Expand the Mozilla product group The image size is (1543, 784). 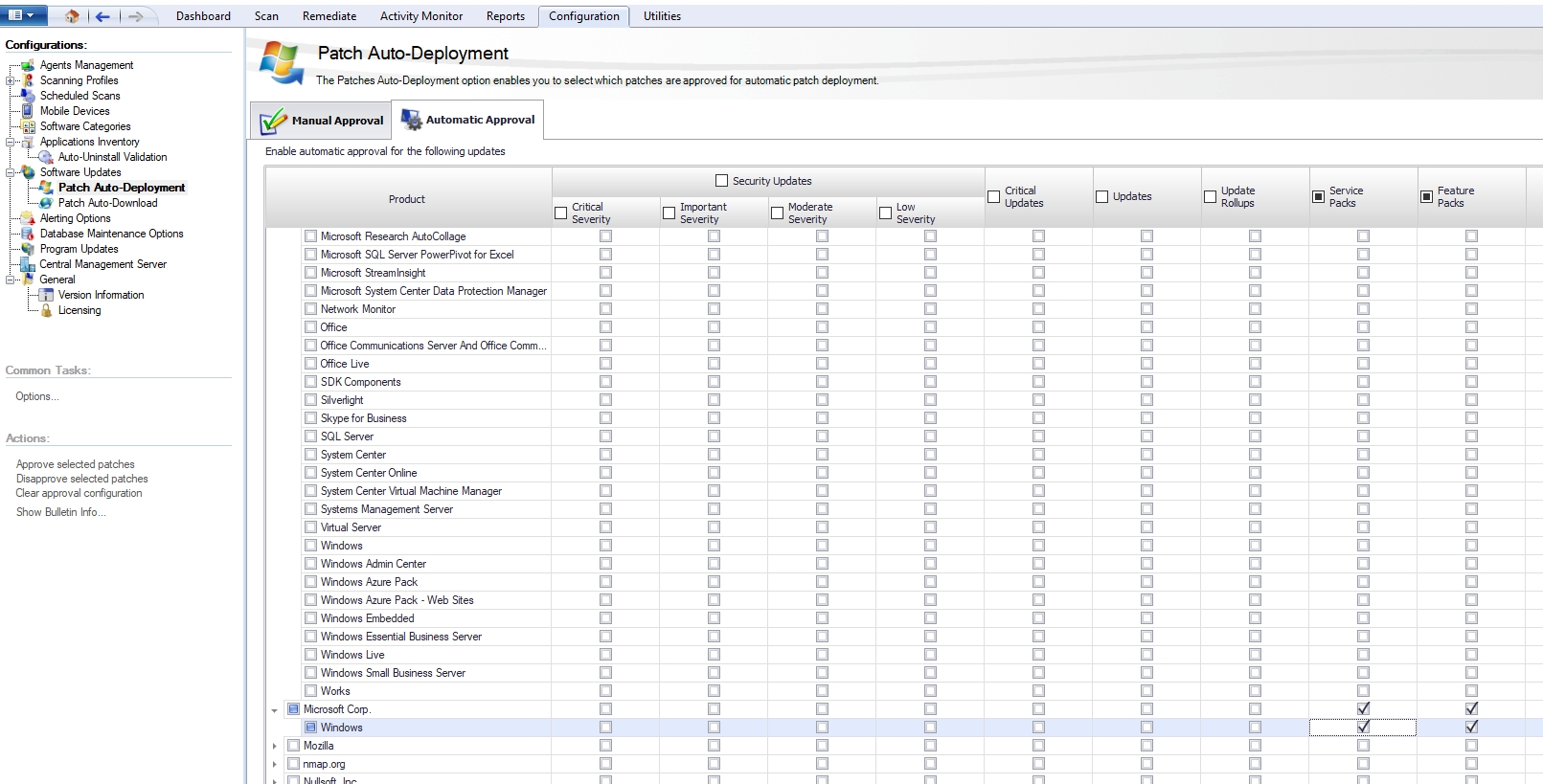coord(275,747)
